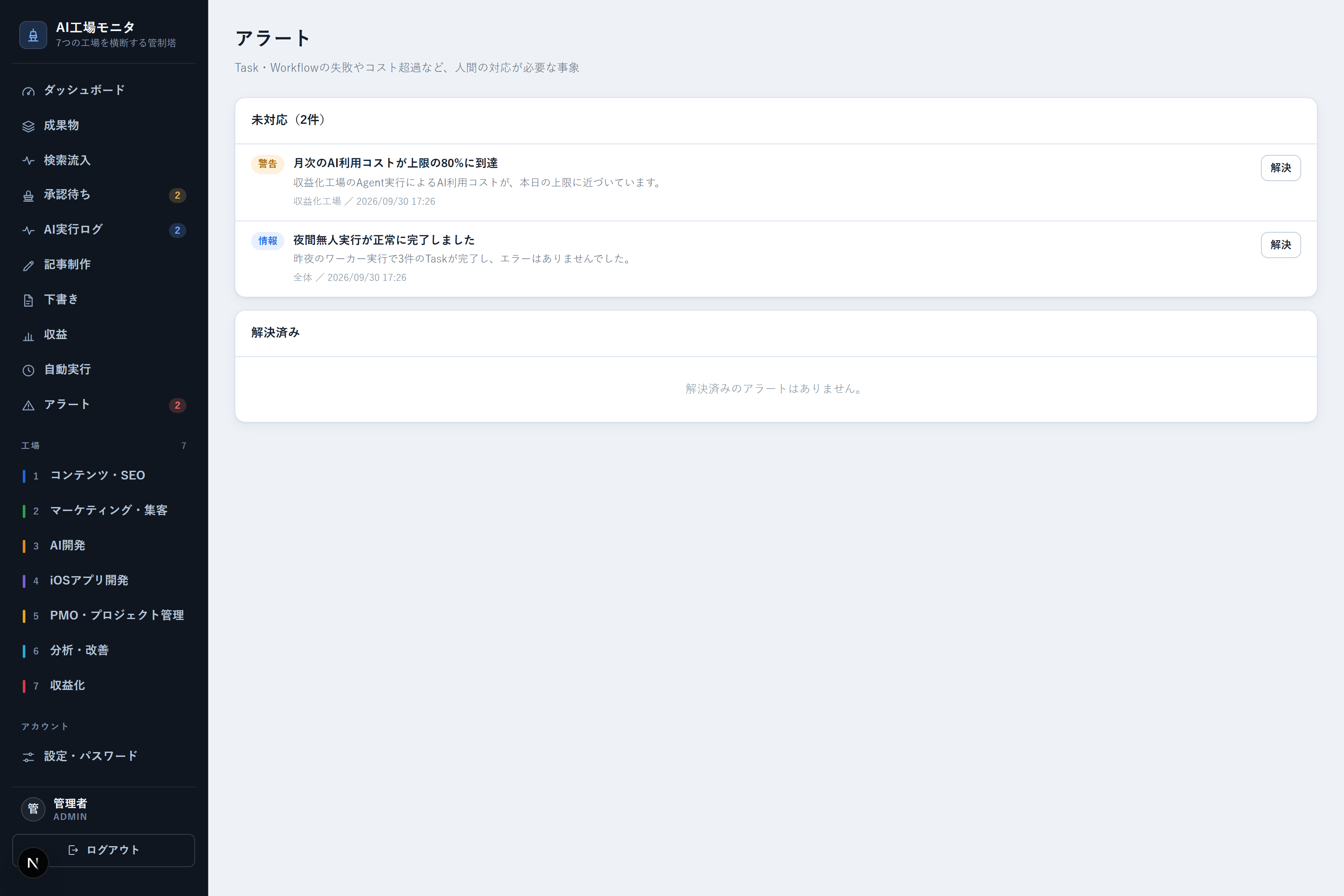Navigate to 検索流入
Viewport: 1344px width, 896px height.
104,161
